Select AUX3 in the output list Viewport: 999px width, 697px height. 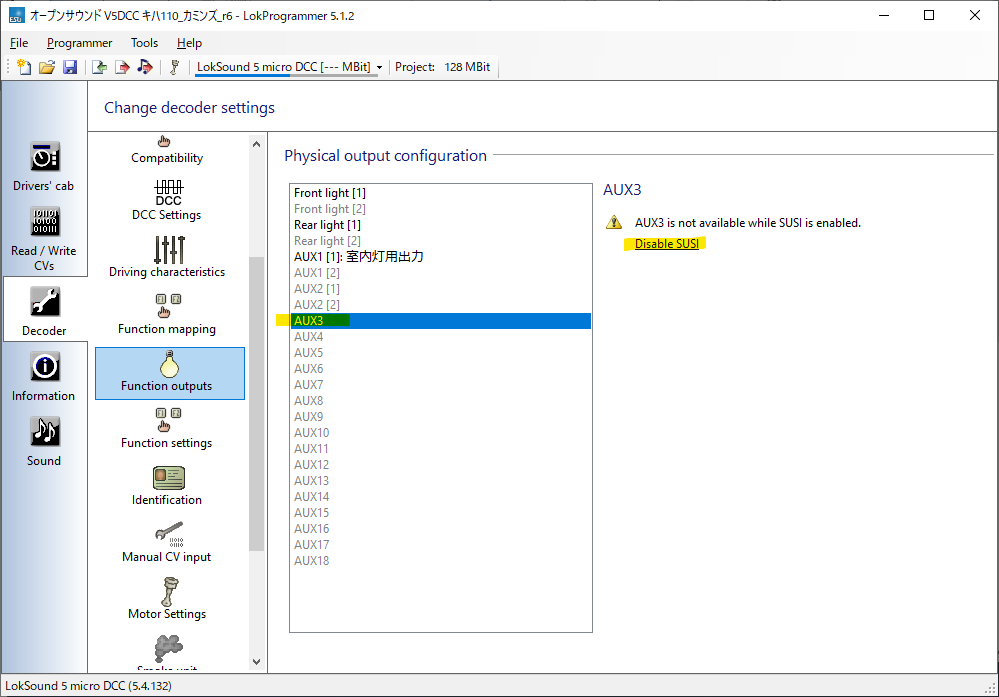[440, 320]
